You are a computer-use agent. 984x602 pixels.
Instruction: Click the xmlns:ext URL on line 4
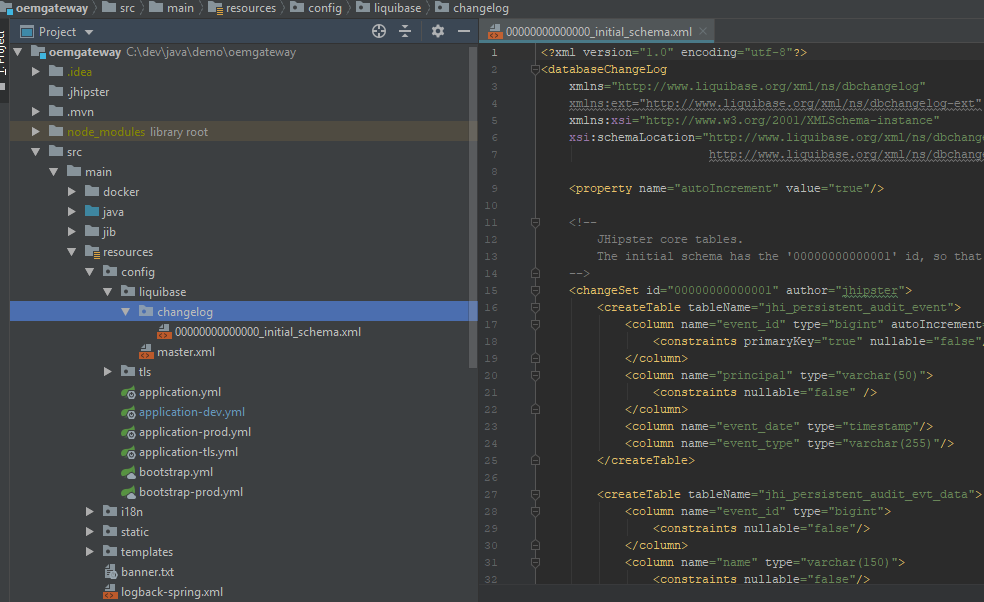coord(810,103)
